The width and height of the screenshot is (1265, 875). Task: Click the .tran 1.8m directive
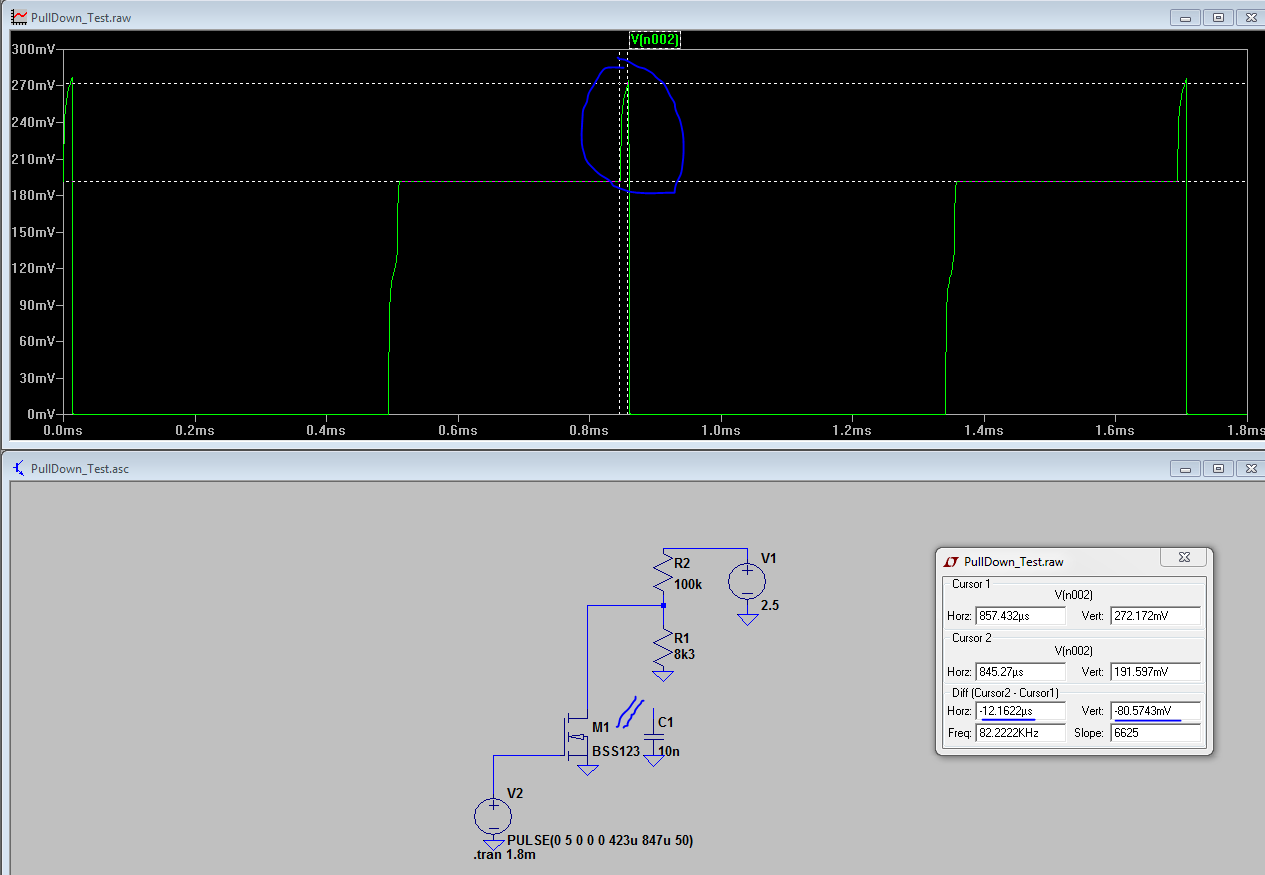[504, 856]
